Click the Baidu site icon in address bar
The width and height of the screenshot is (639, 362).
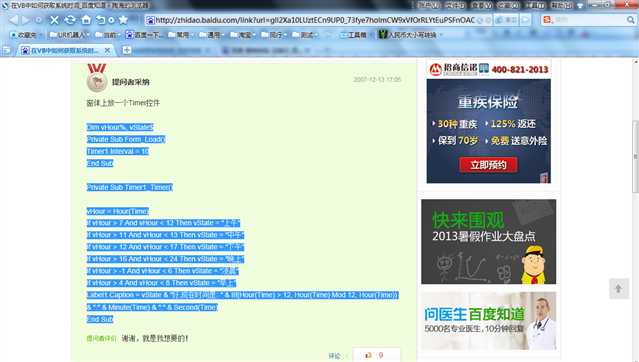tap(150, 20)
